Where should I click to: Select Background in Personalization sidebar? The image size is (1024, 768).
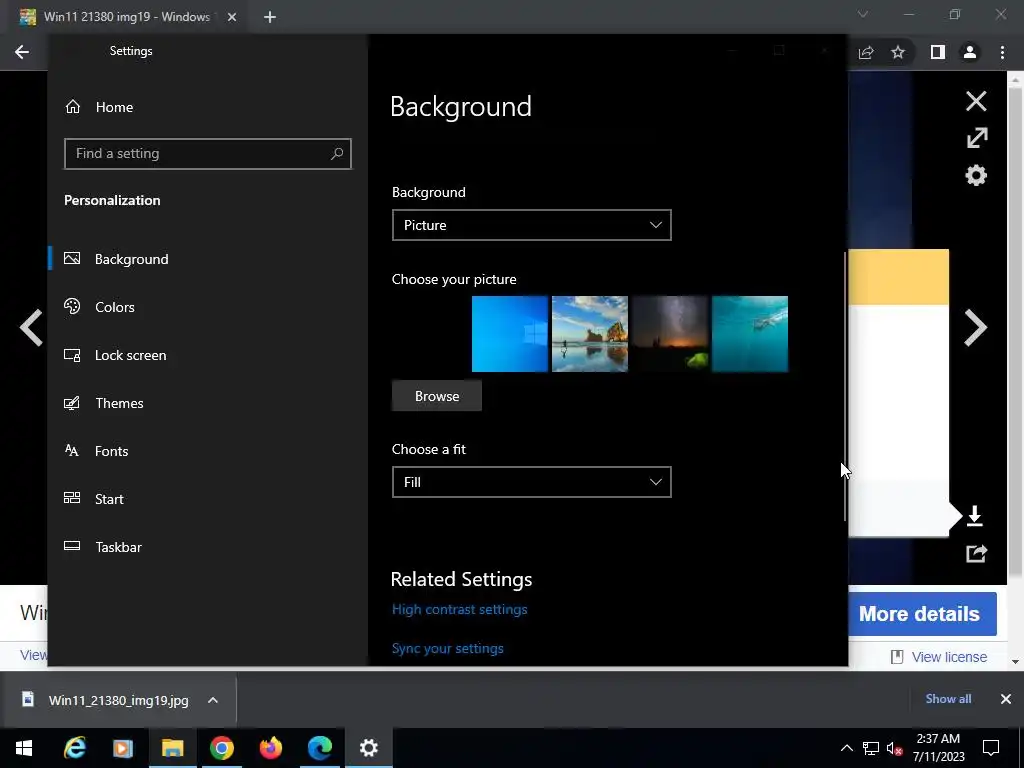[131, 259]
